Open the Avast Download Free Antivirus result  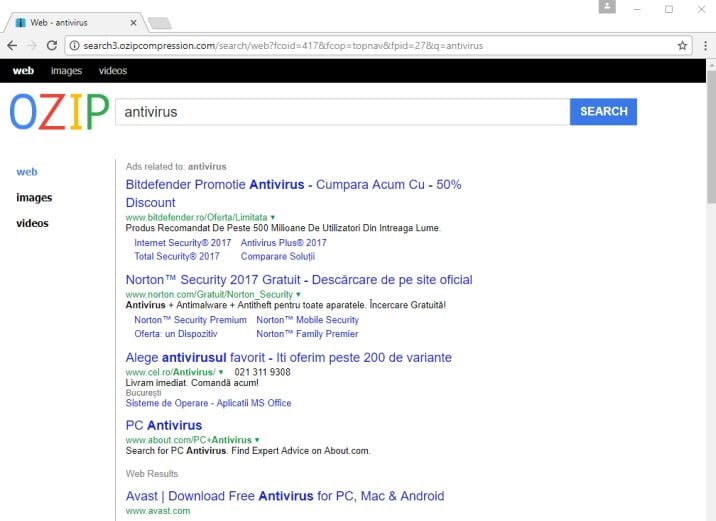[x=285, y=496]
